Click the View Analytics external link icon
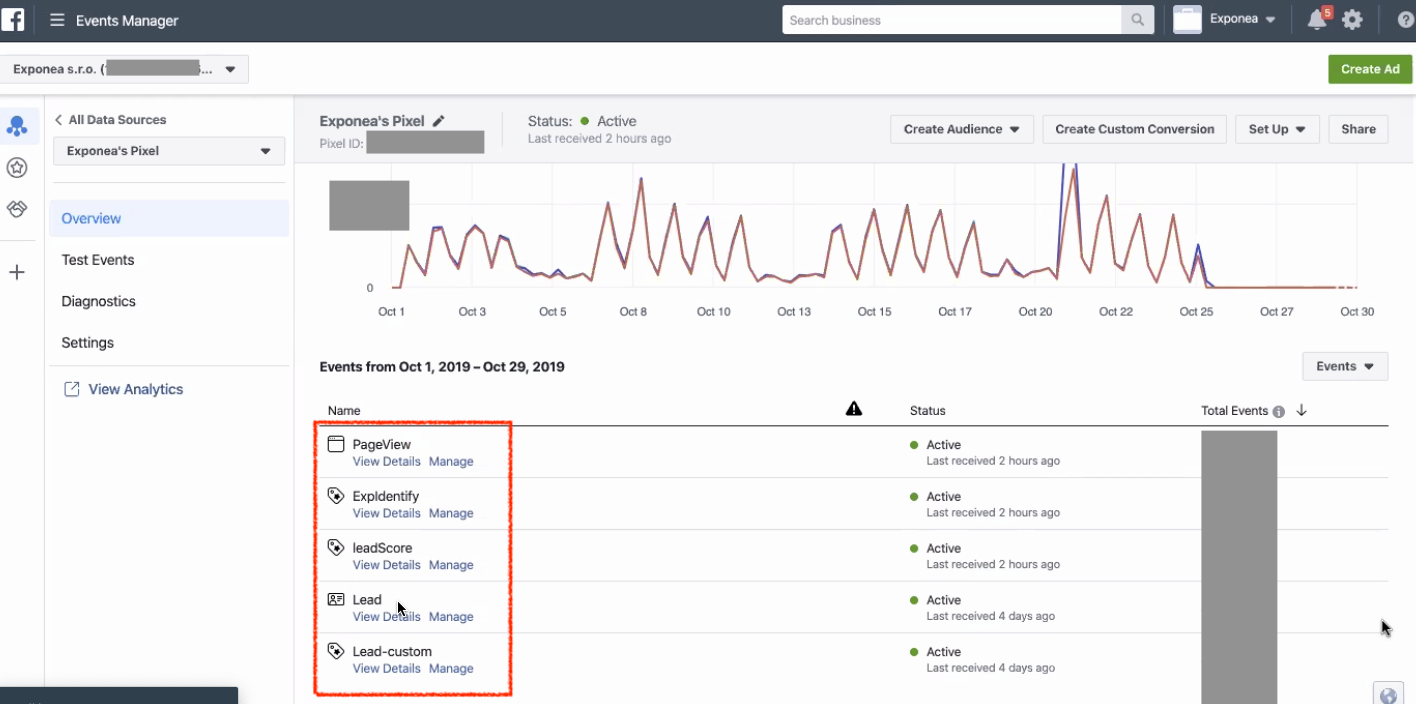 [71, 389]
